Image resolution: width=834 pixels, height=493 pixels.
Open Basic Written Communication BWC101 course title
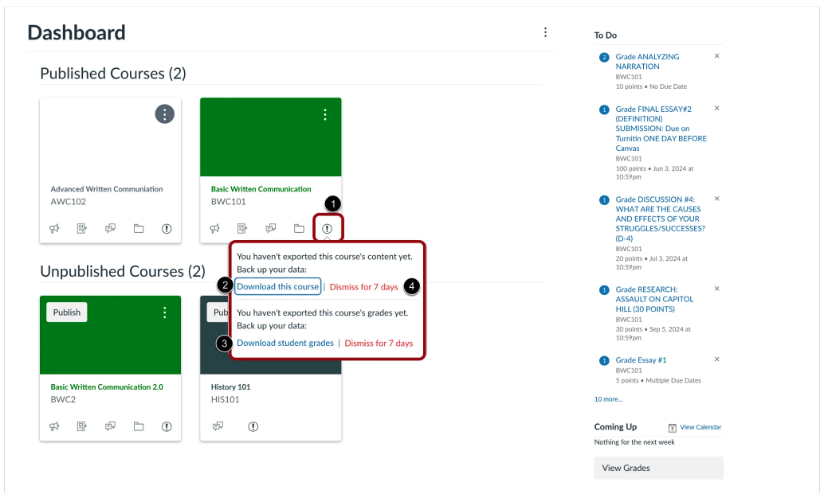point(261,189)
